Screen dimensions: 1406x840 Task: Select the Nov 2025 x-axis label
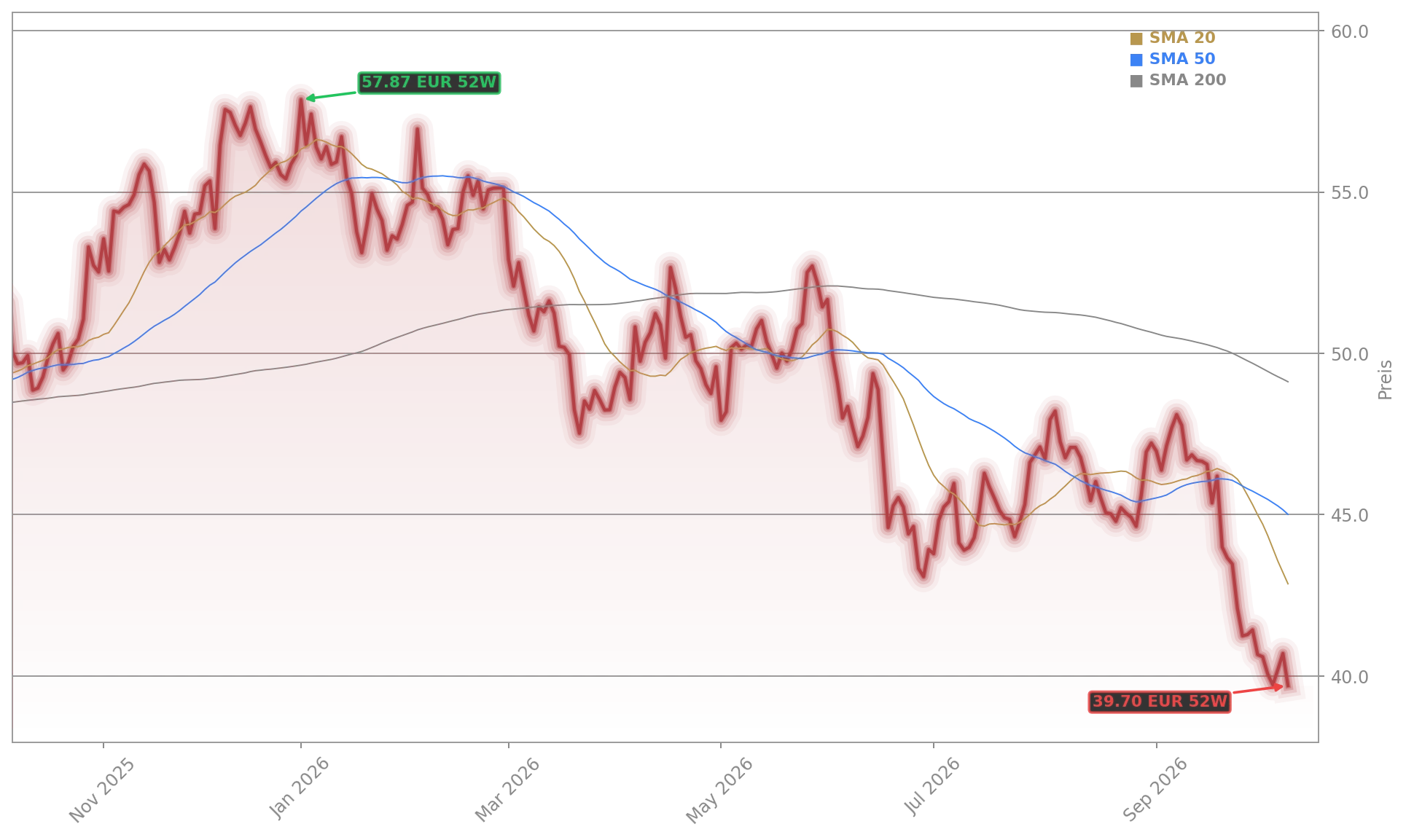(102, 790)
